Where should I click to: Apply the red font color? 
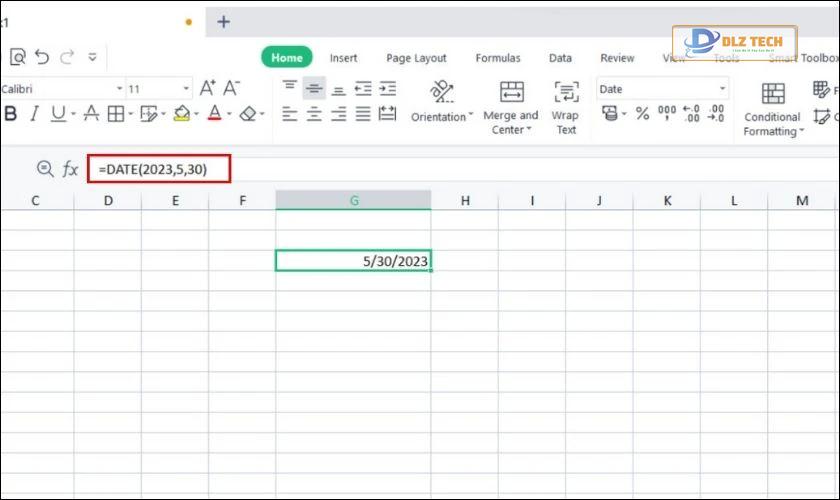click(x=215, y=114)
